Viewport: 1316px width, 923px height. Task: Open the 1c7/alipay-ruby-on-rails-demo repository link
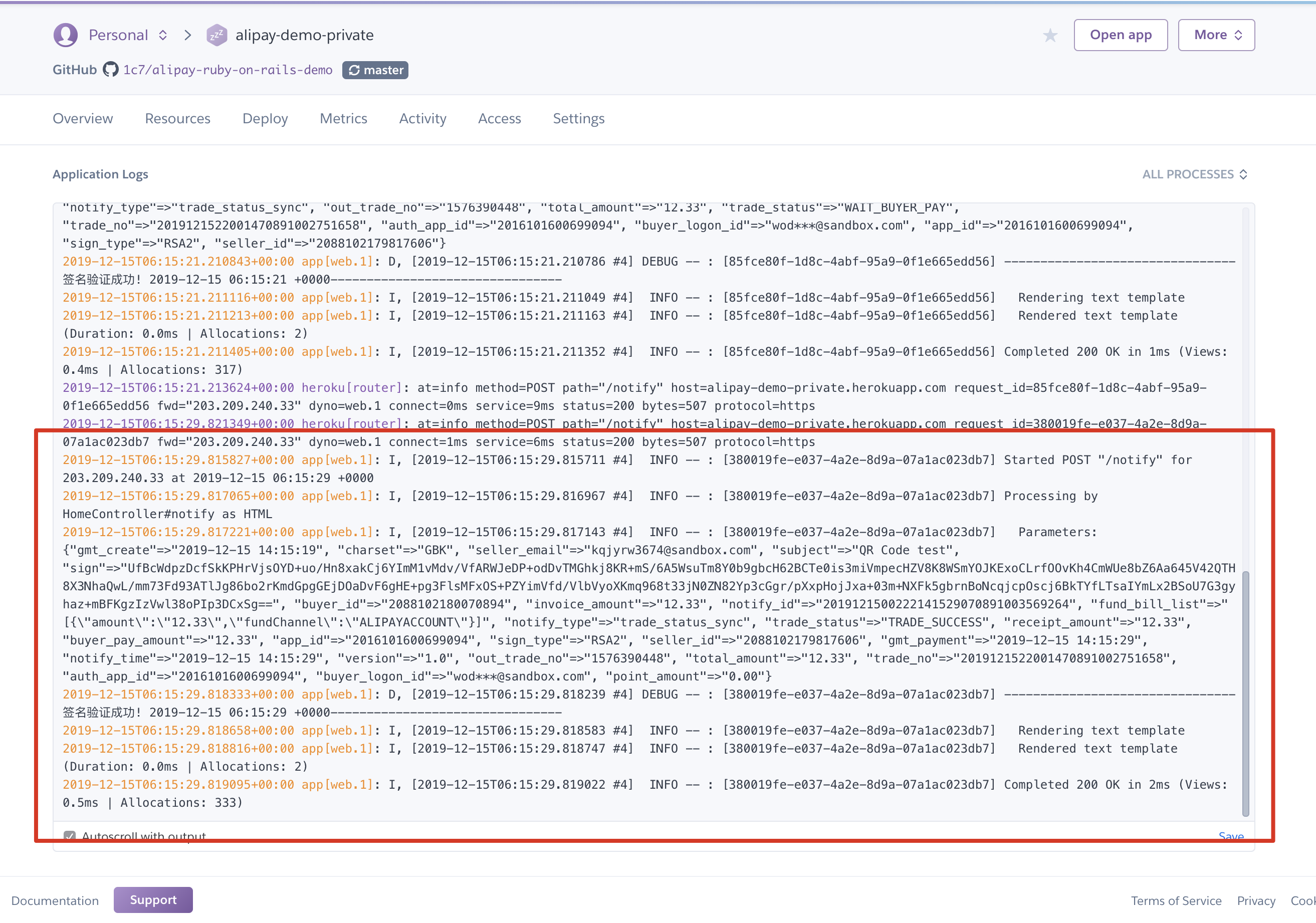(x=228, y=70)
